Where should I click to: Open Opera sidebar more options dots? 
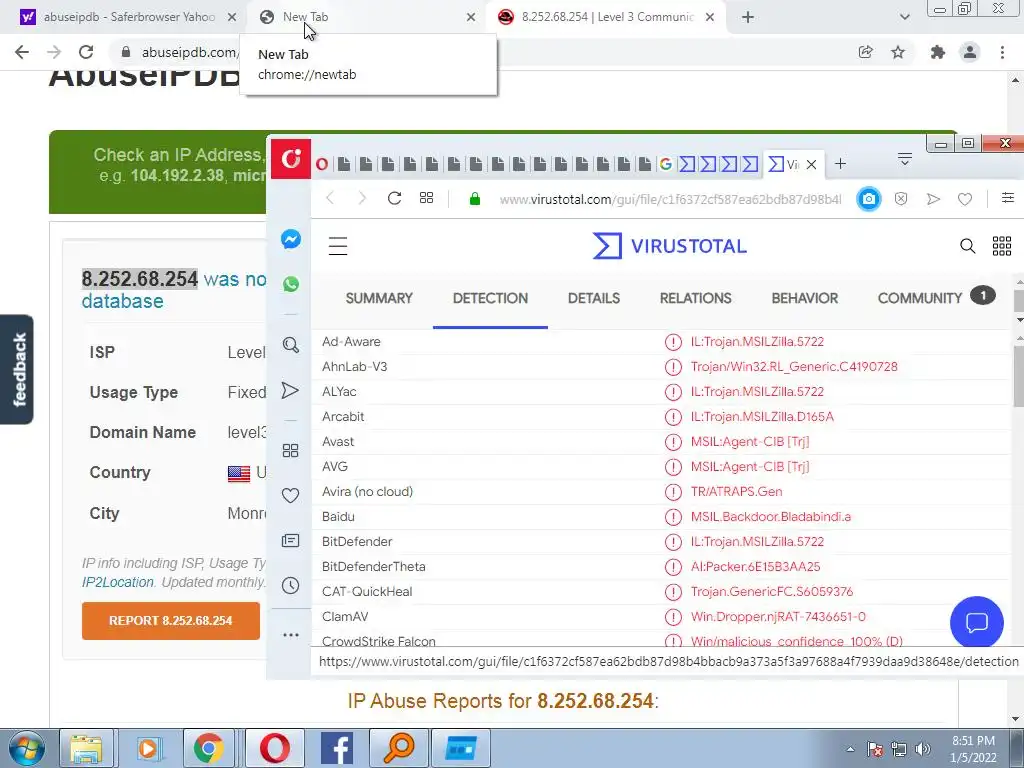pos(291,635)
